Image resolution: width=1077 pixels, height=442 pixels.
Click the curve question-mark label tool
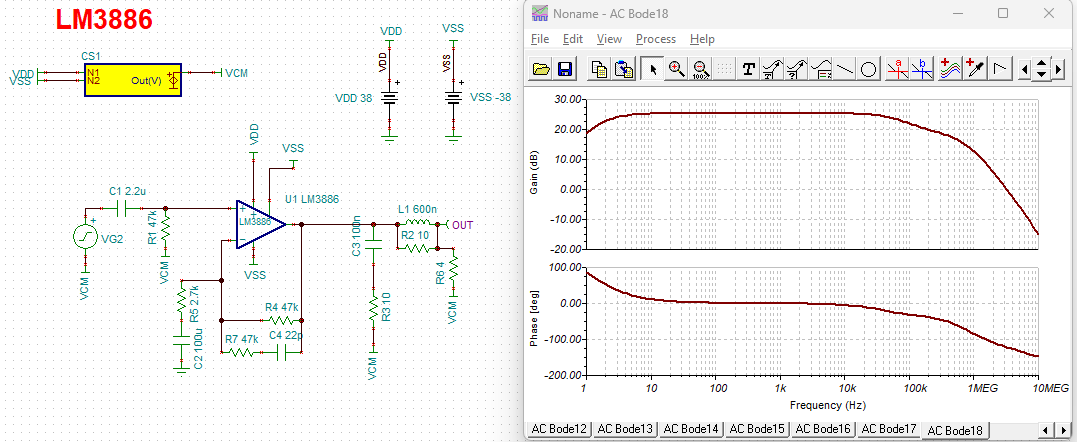click(797, 69)
